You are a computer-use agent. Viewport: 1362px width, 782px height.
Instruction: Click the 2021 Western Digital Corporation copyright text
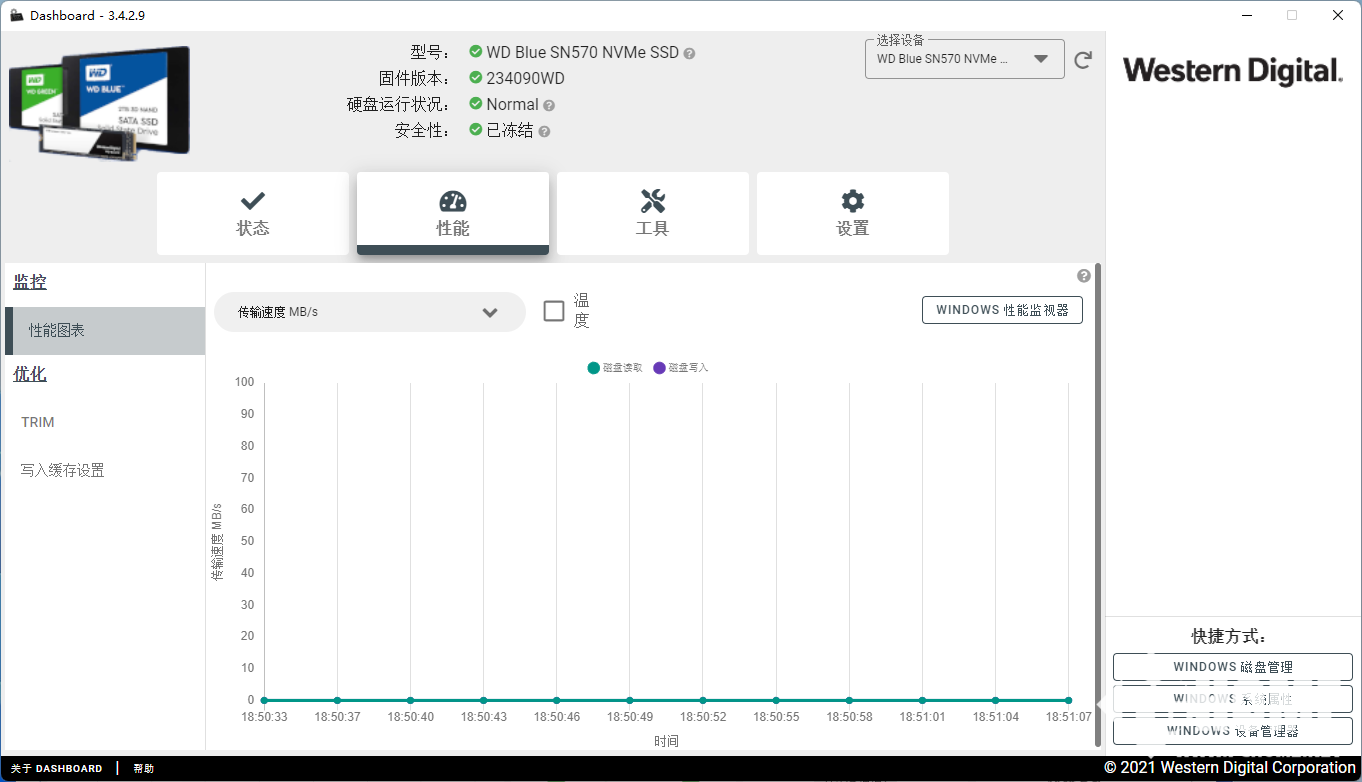pos(1230,768)
